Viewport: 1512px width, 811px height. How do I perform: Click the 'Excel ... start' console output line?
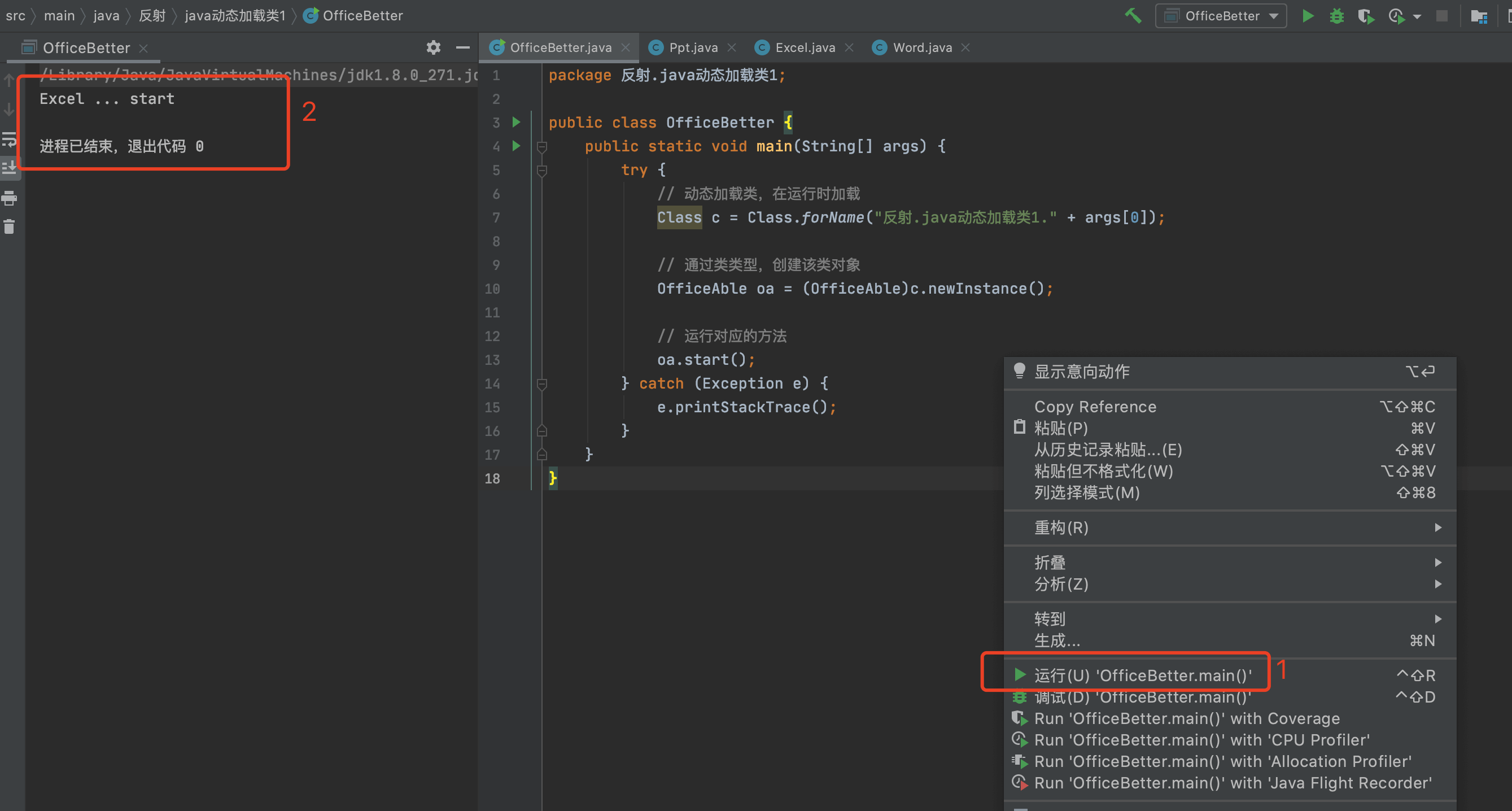point(107,99)
